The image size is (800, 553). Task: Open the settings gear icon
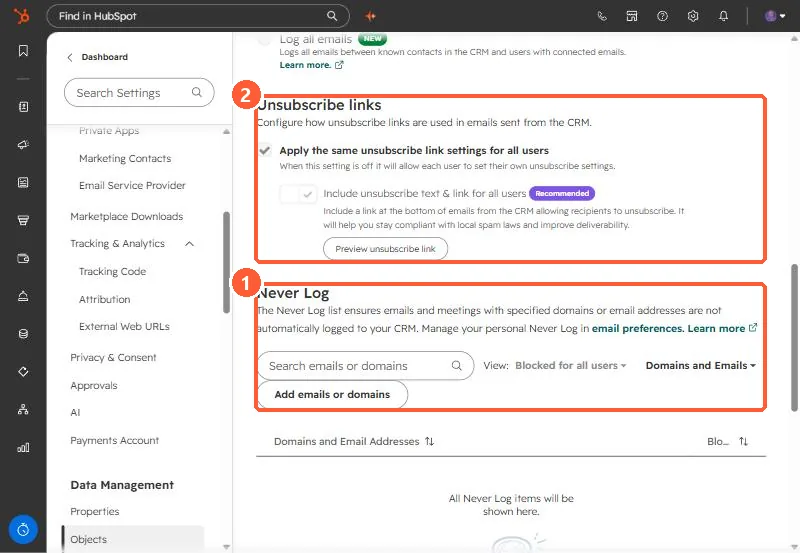(x=693, y=16)
